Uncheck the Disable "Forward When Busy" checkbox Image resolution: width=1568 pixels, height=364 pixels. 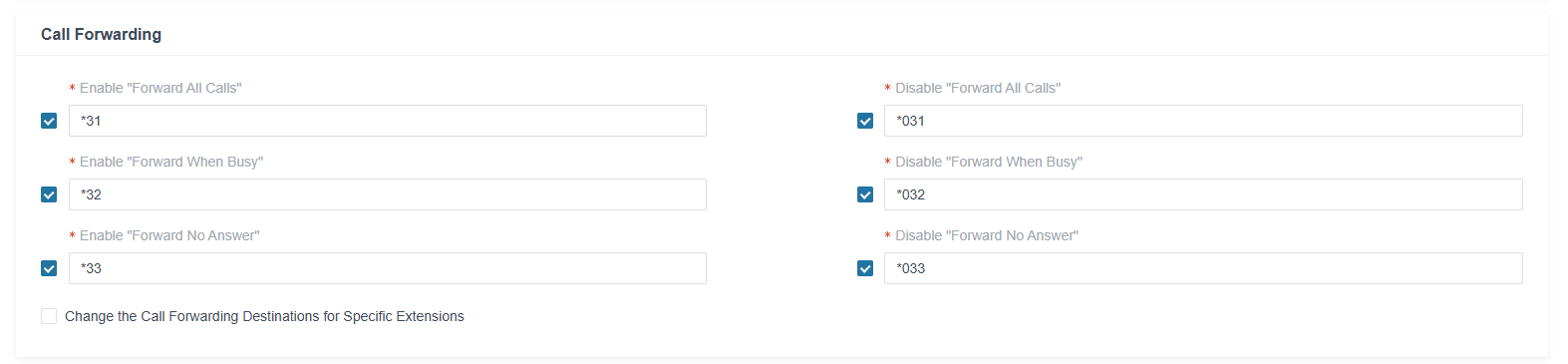[865, 194]
